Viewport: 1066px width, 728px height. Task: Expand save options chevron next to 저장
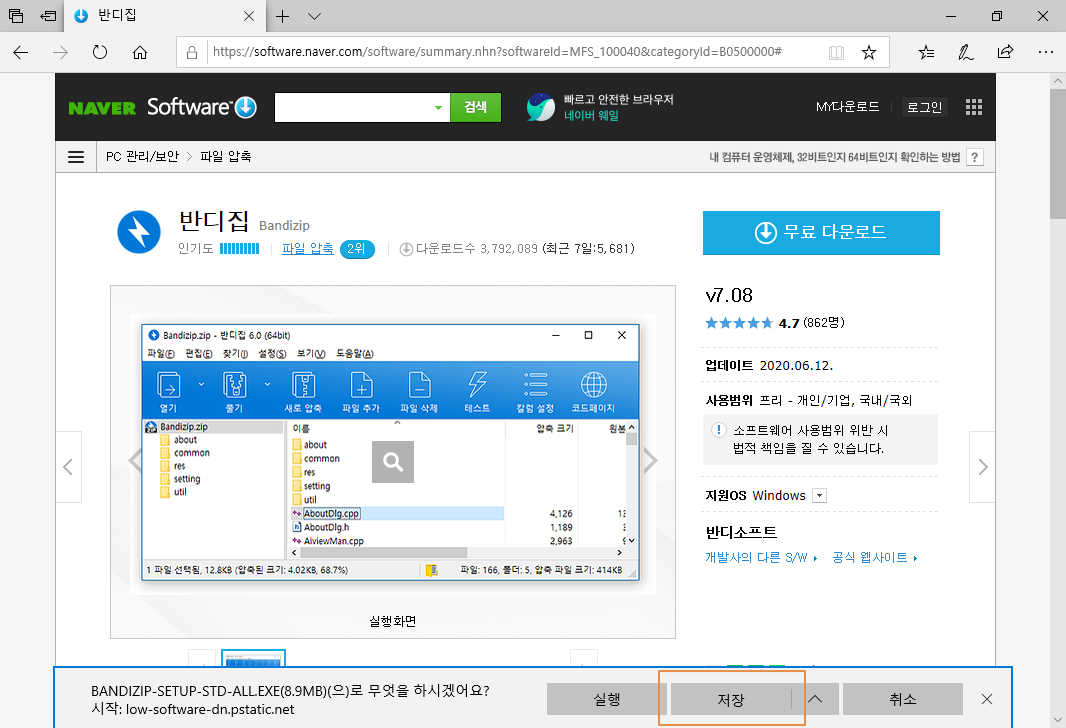[815, 699]
